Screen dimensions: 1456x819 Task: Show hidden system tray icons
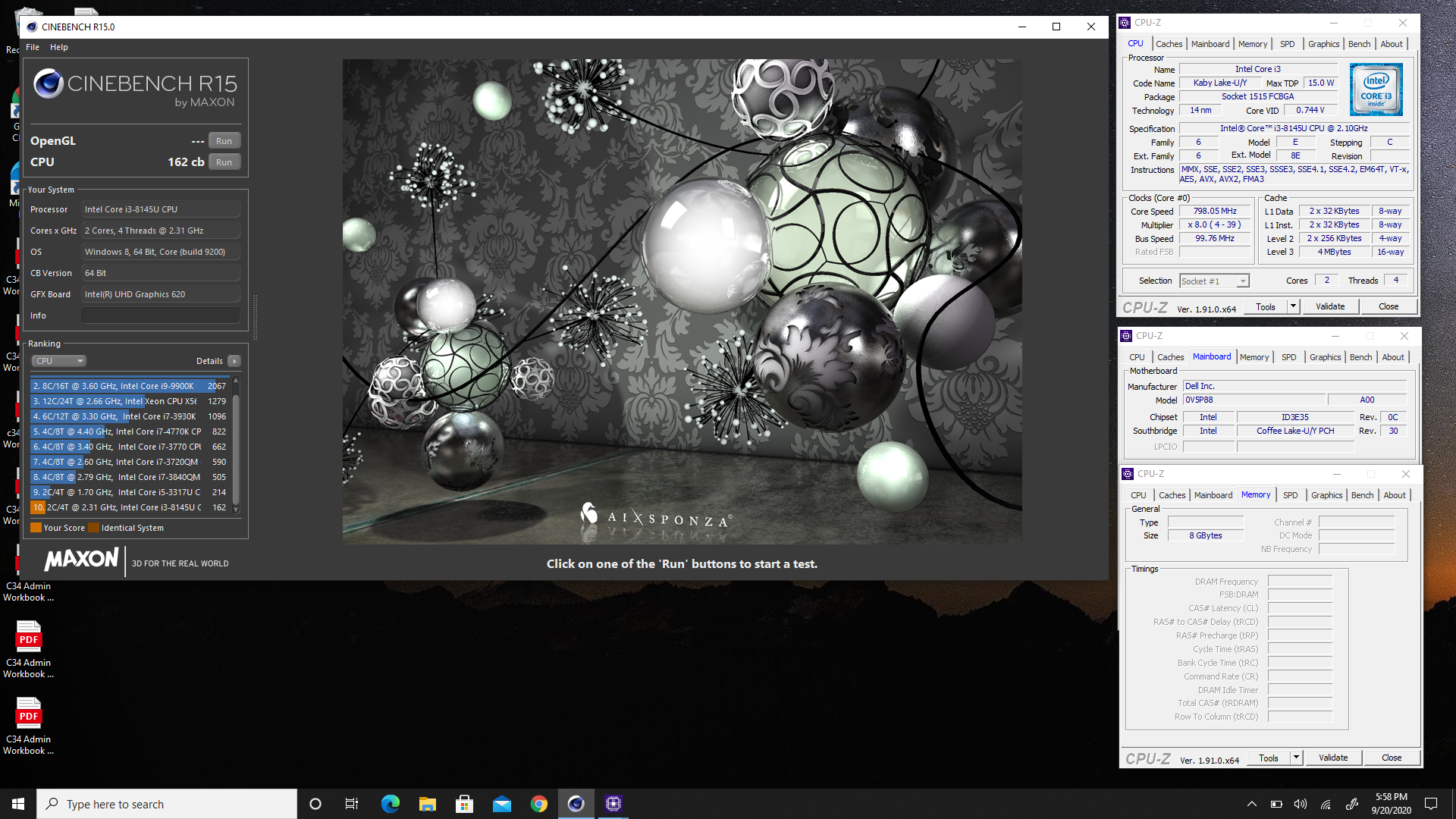click(x=1252, y=804)
